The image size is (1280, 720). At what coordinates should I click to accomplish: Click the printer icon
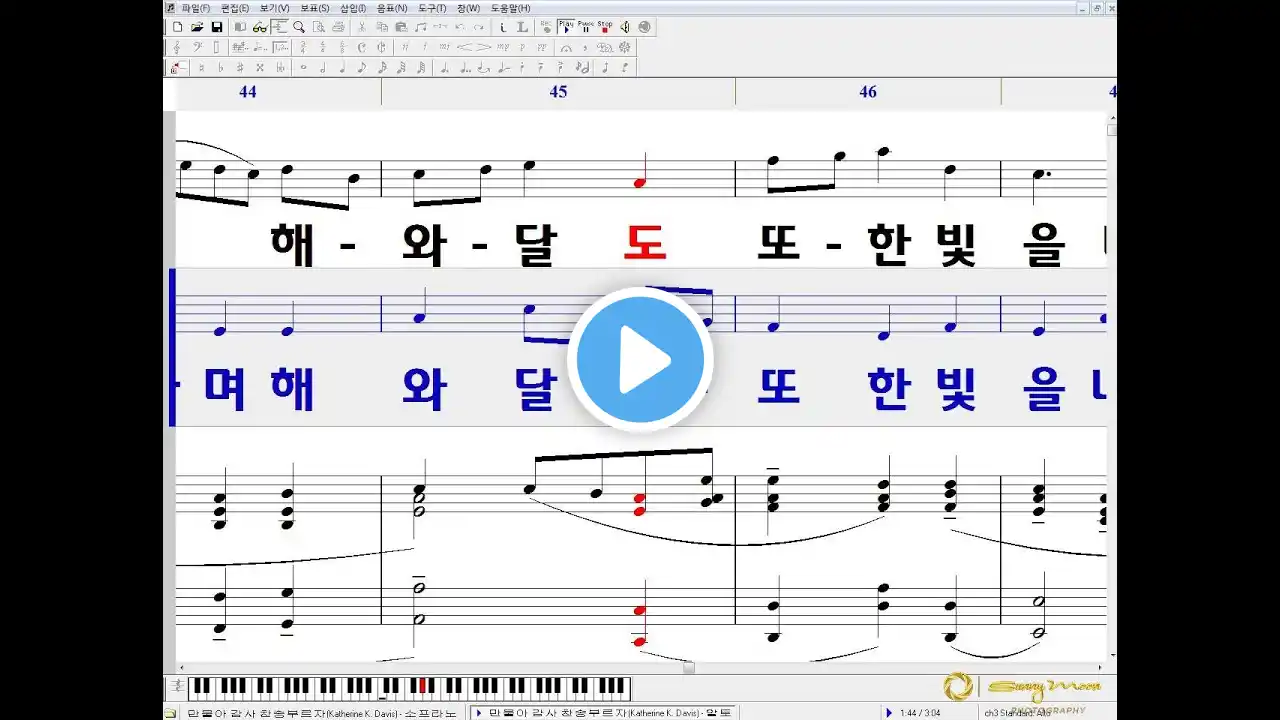click(339, 27)
